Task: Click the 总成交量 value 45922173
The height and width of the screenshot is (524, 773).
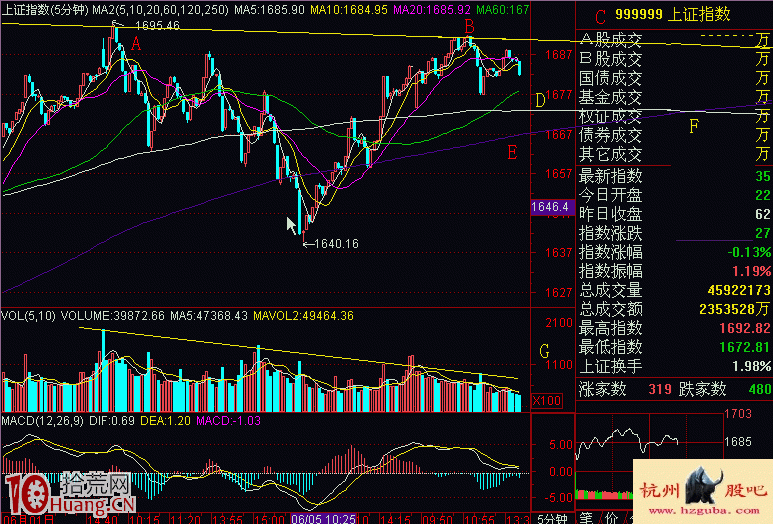Action: 739,290
